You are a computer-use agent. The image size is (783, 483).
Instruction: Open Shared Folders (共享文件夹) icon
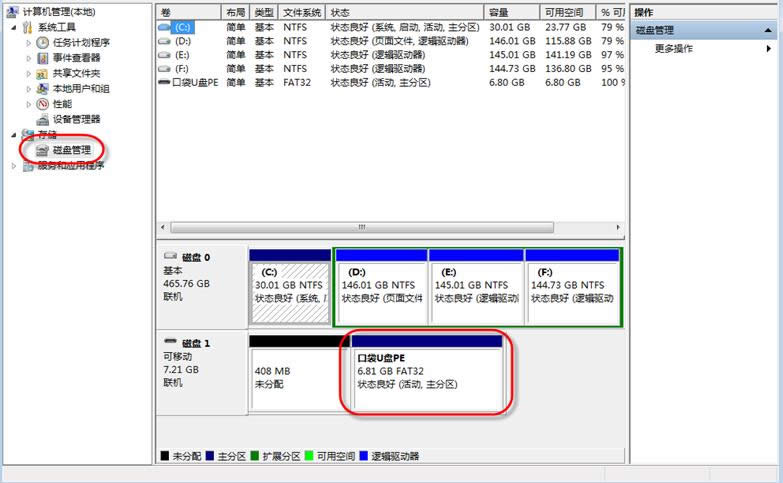[42, 73]
